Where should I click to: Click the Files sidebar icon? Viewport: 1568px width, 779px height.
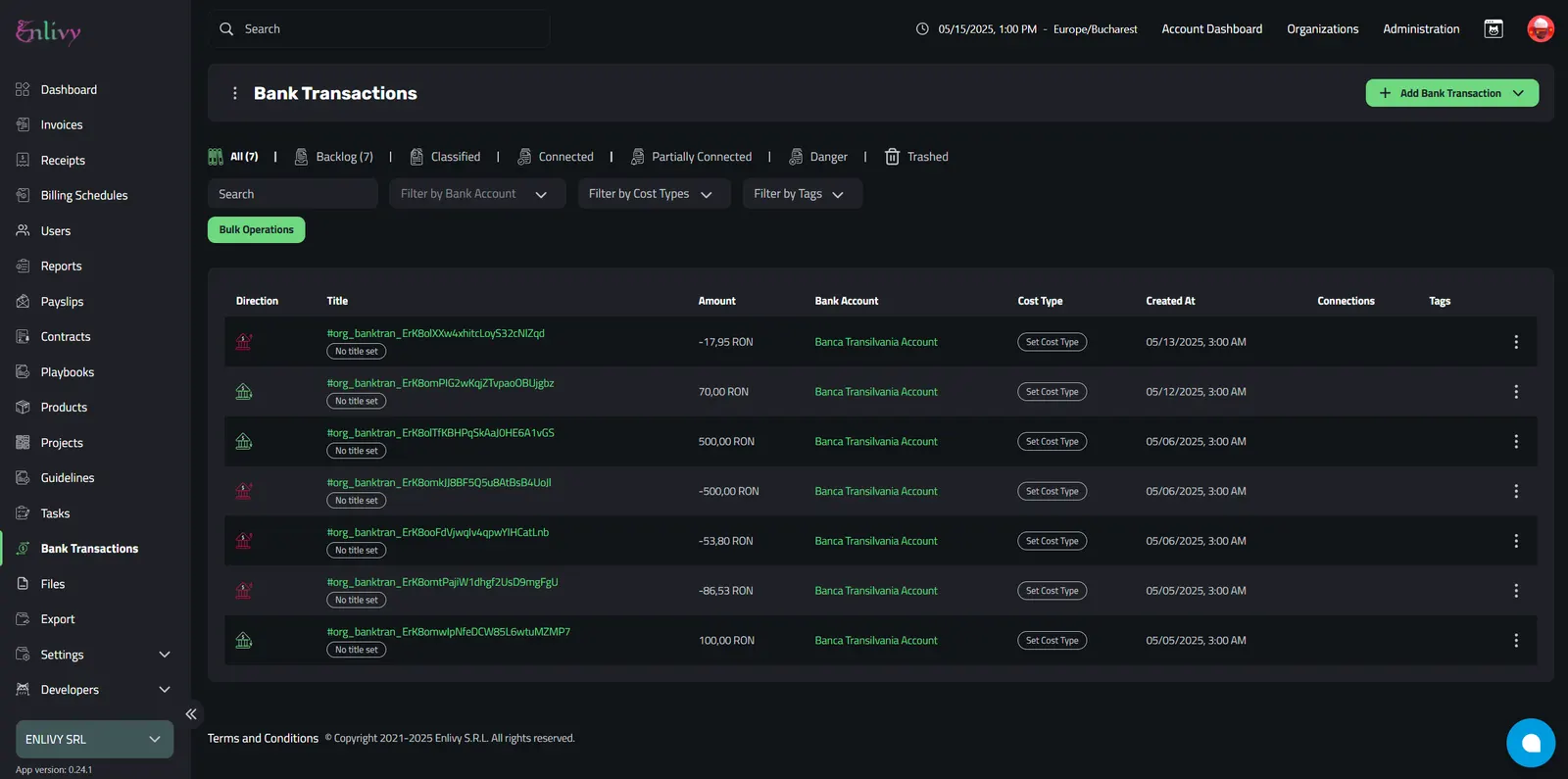tap(23, 584)
